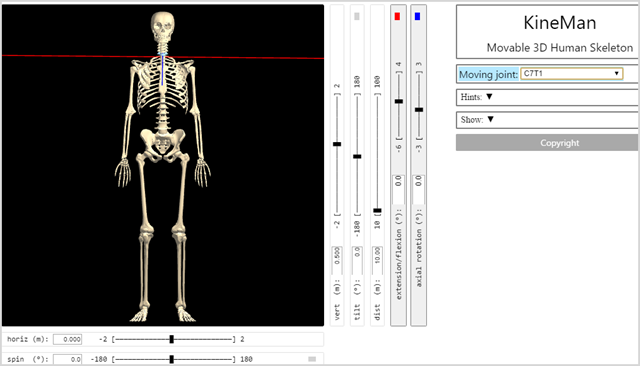
Task: Click the spin degrees input field
Action: coord(67,359)
